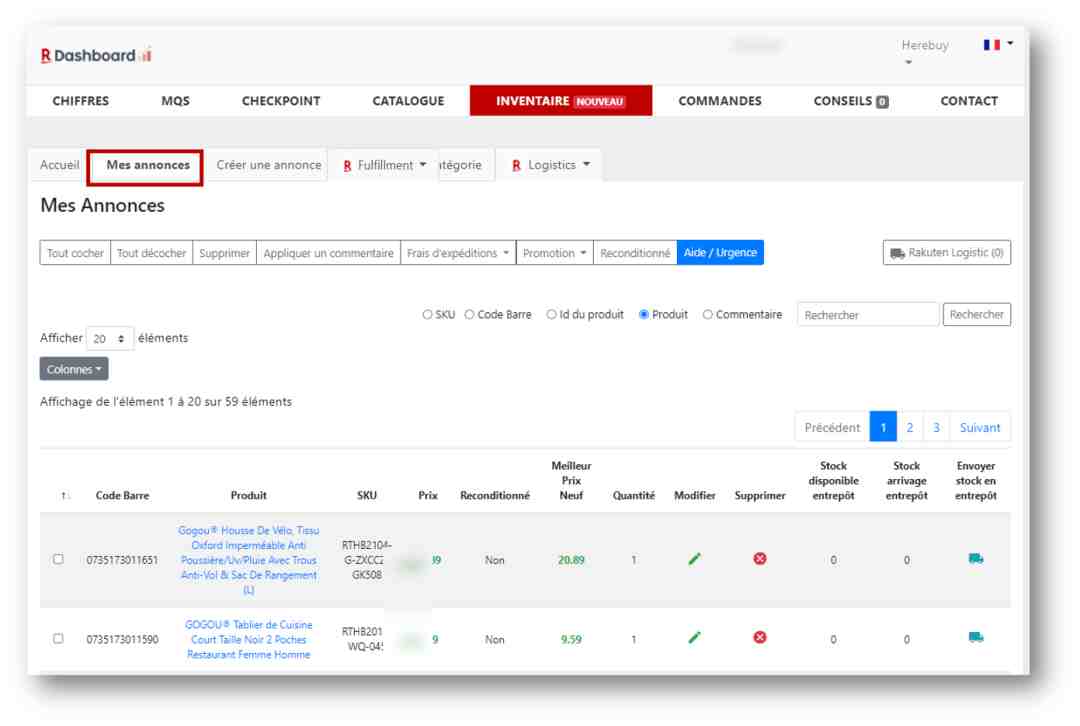
Task: Tick the checkbox for barcode 0735173011590
Action: point(59,639)
